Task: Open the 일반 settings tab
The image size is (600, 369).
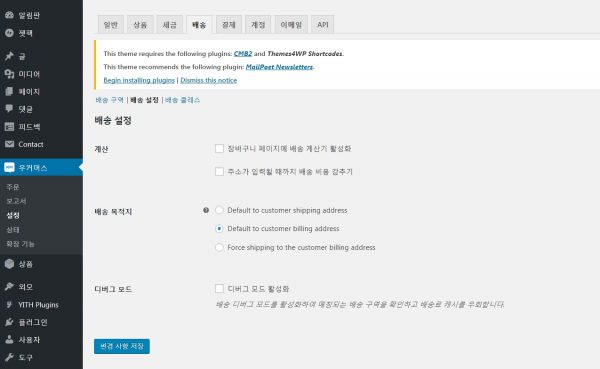Action: pyautogui.click(x=111, y=24)
